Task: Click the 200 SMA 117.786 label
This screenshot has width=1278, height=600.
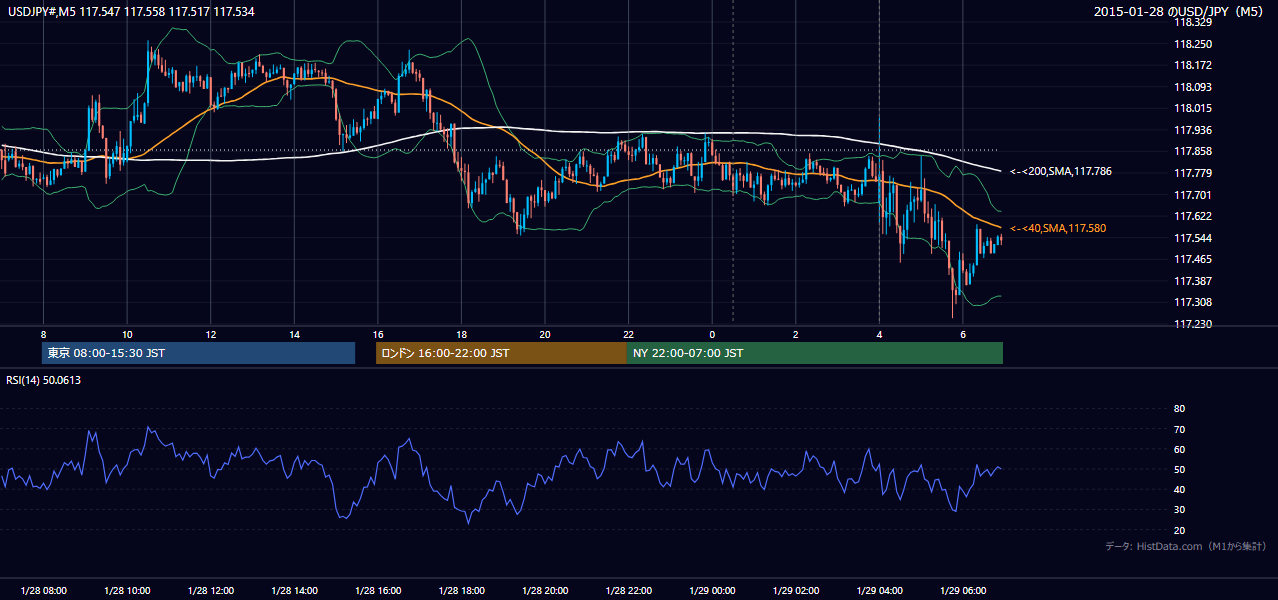Action: 1060,172
